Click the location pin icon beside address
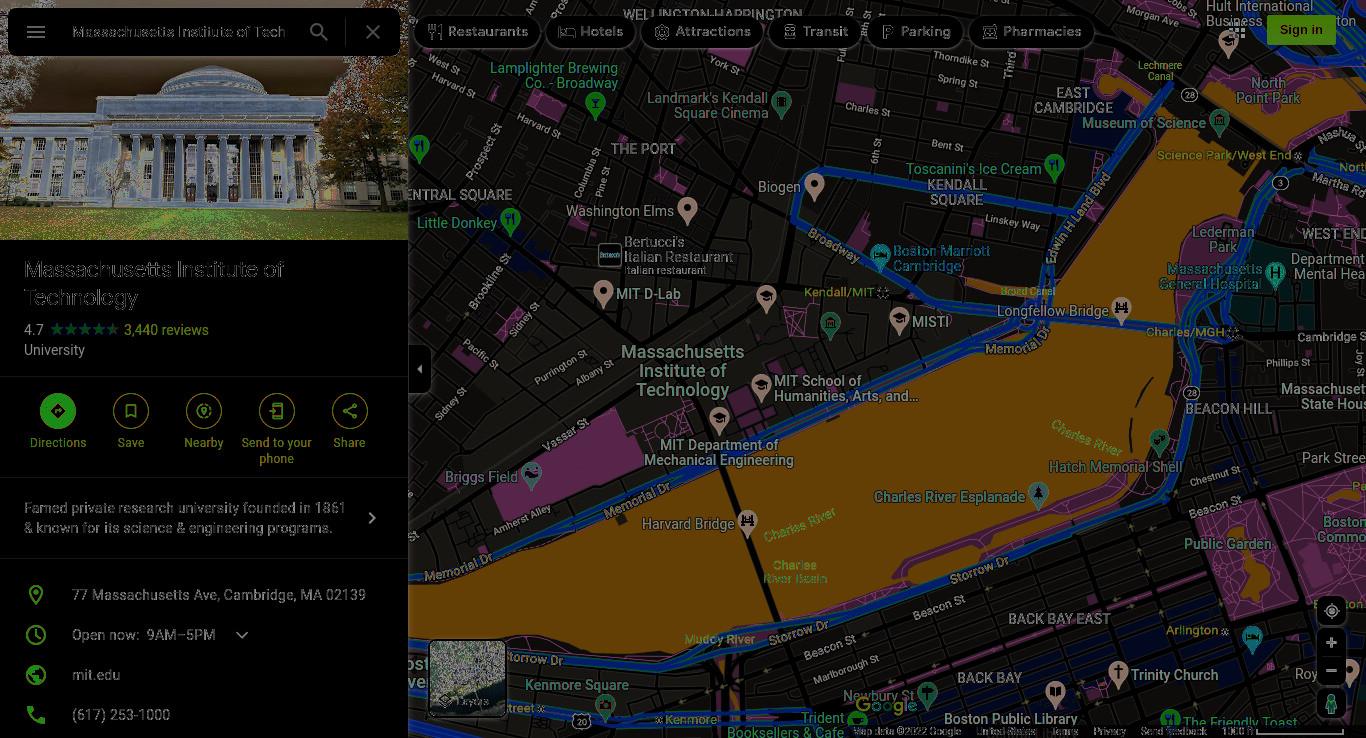This screenshot has width=1366, height=738. click(x=36, y=595)
